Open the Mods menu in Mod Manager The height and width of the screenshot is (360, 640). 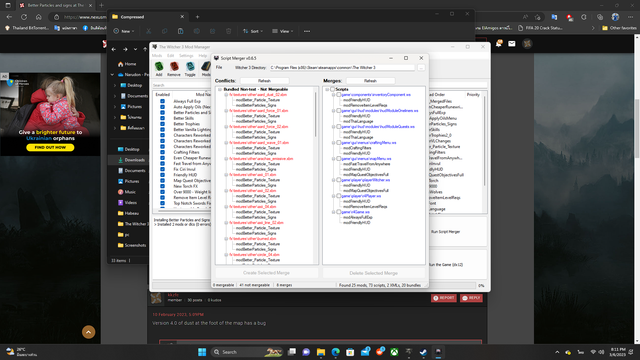(x=157, y=56)
